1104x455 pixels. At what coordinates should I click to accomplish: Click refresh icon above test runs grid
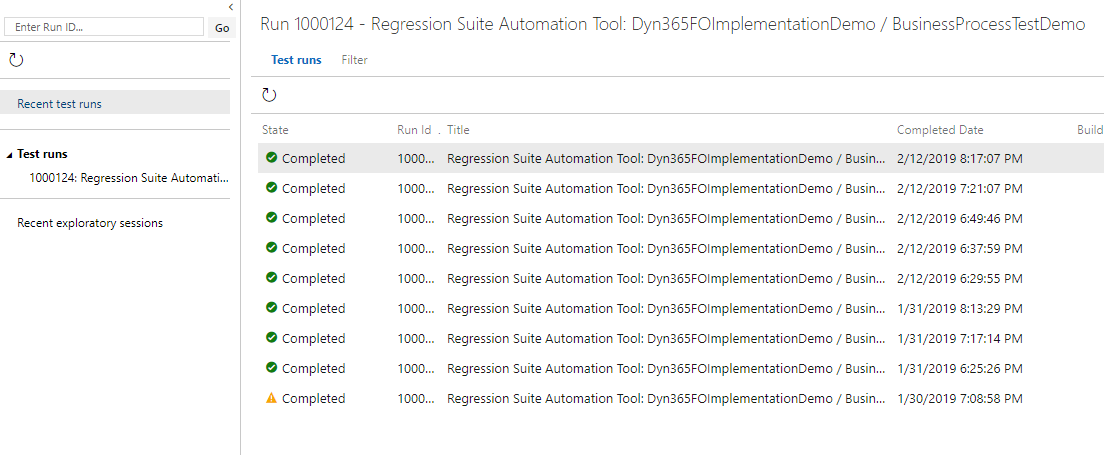tap(269, 95)
